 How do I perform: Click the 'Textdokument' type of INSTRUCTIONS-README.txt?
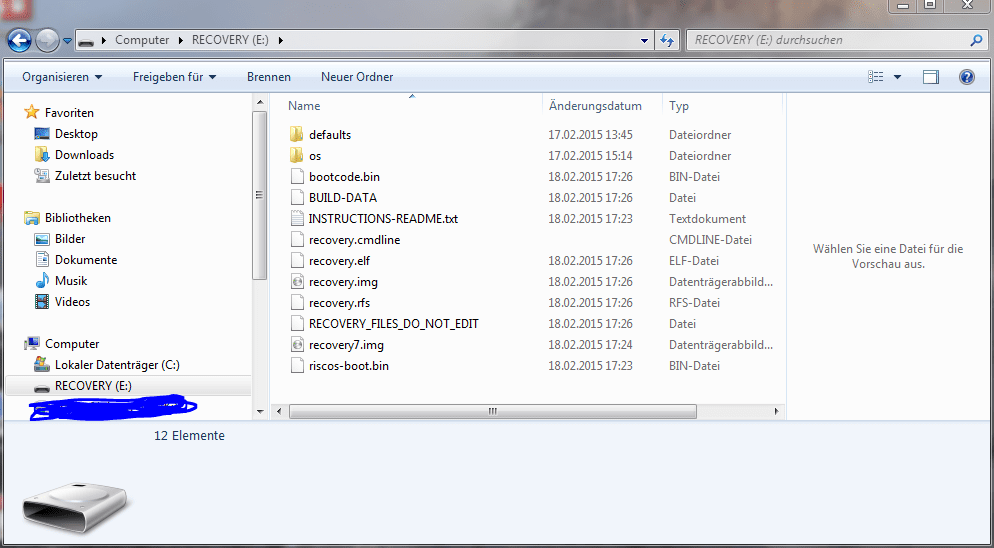[707, 219]
